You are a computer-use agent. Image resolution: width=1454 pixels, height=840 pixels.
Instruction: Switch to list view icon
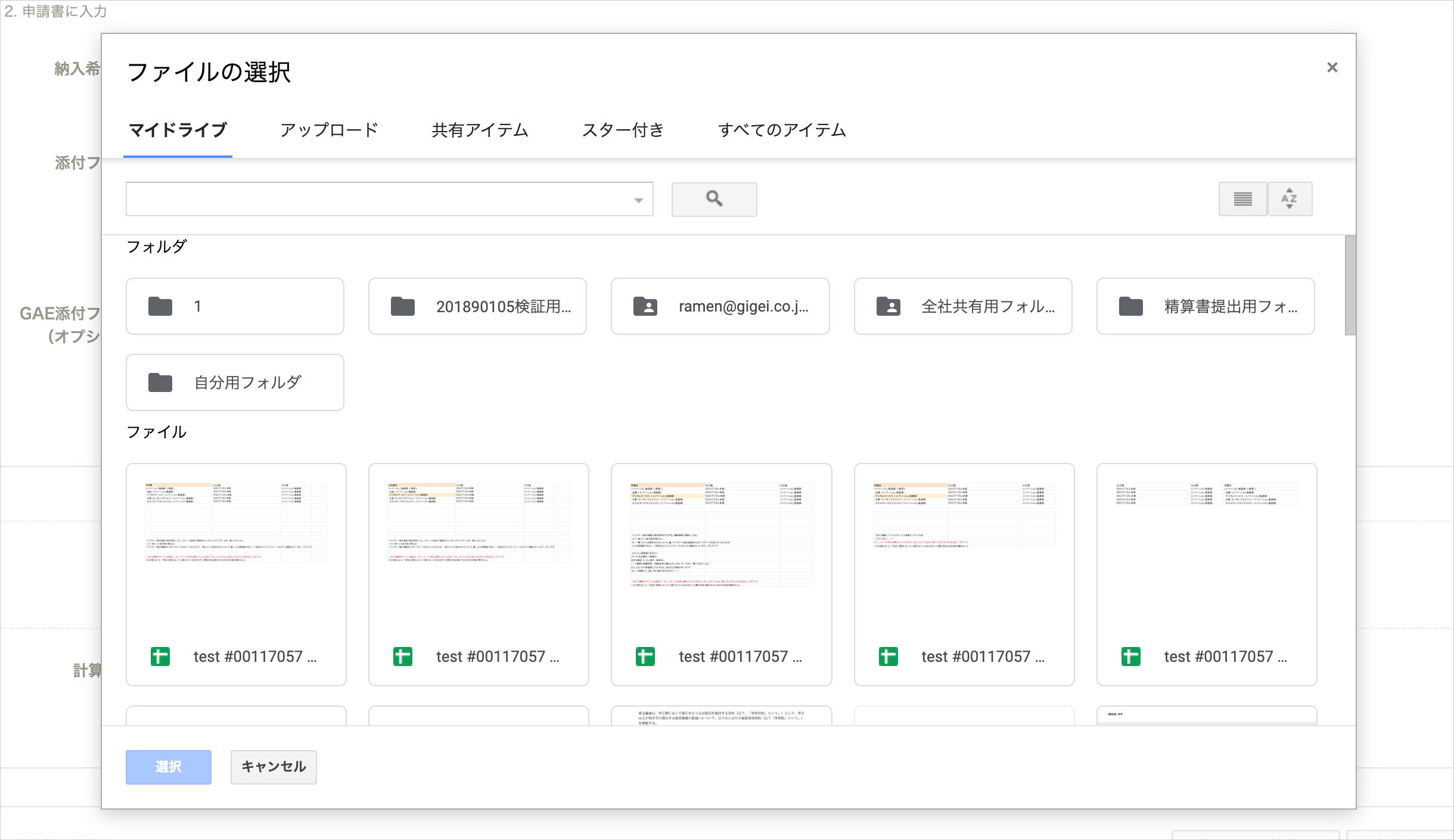click(1242, 199)
